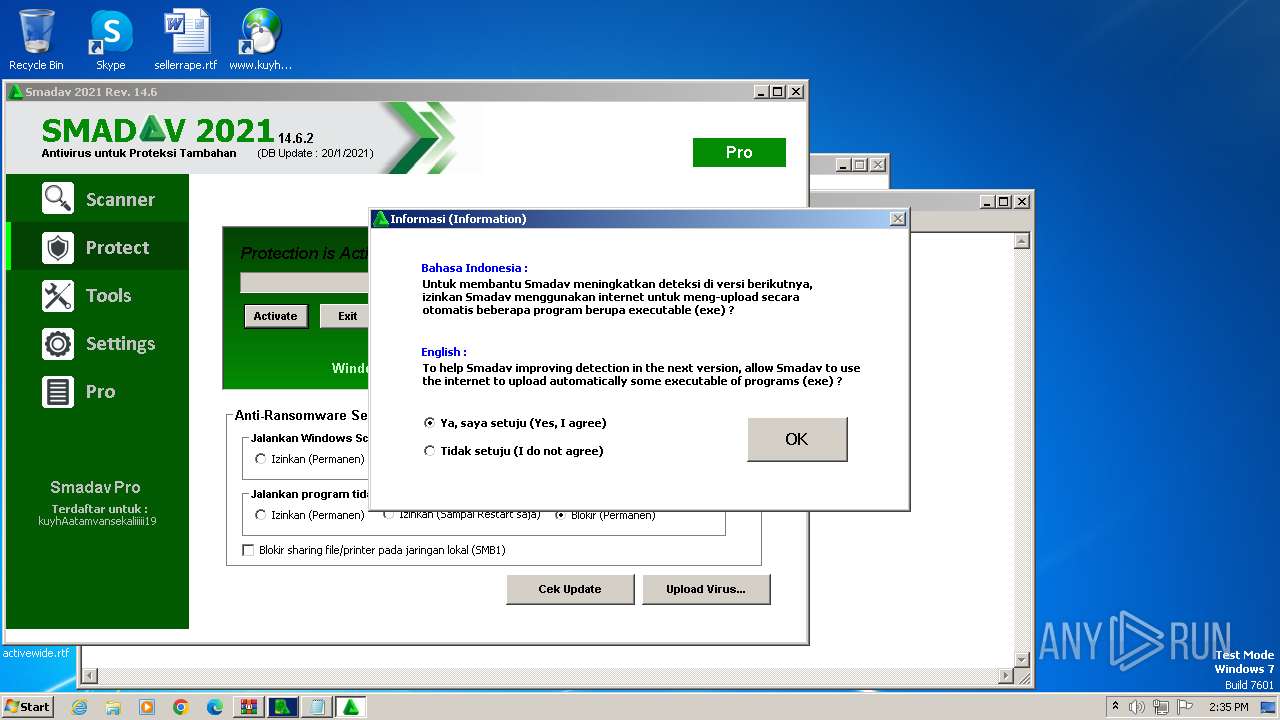
Task: Launch Microsoft Edge from the taskbar
Action: click(x=215, y=707)
